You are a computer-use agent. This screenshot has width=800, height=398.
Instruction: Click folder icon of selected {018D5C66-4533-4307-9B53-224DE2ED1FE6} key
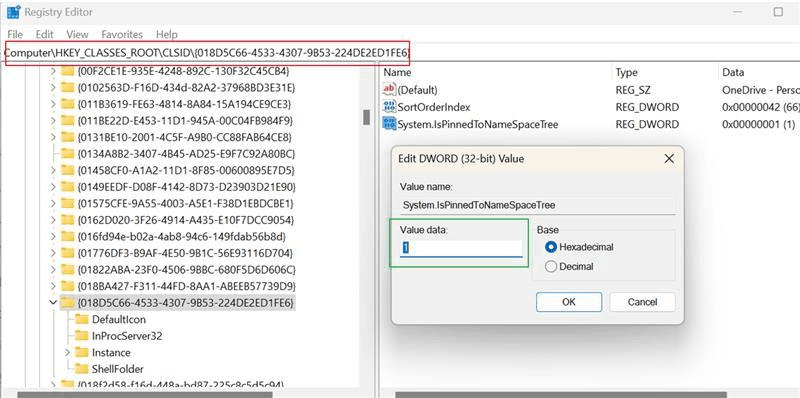pyautogui.click(x=67, y=303)
